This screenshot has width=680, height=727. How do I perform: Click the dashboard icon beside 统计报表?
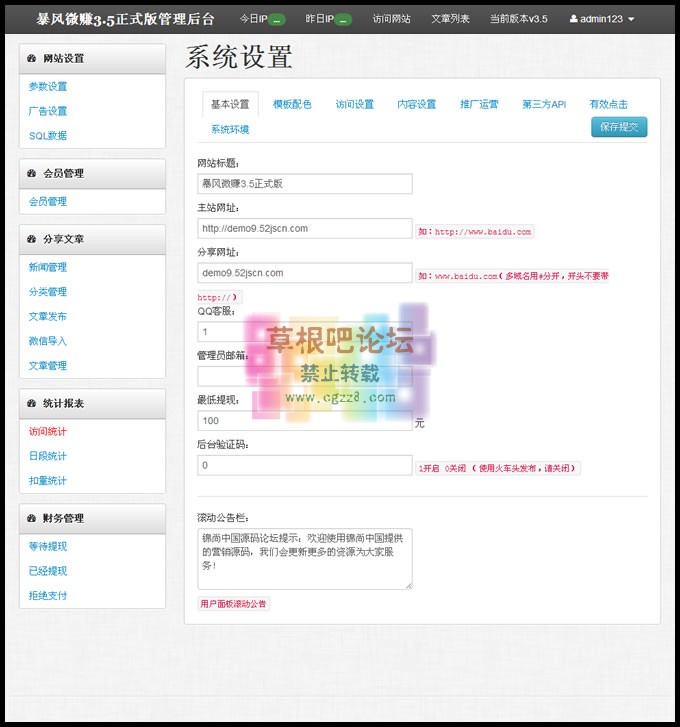coord(34,404)
